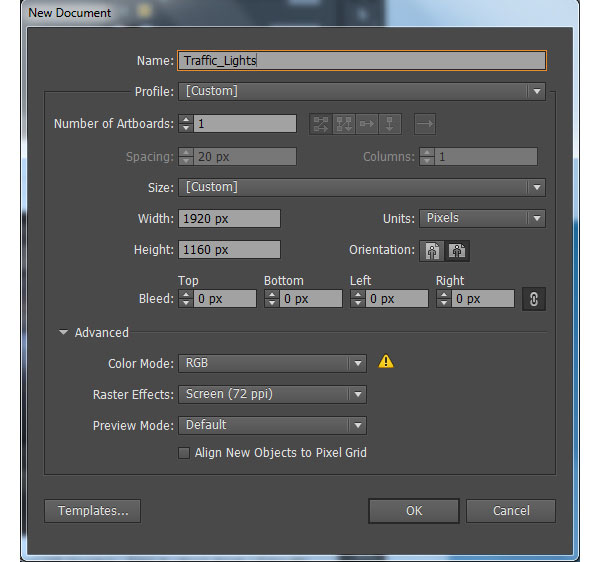Image resolution: width=600 pixels, height=562 pixels.
Task: Click the Bottom bleed value field
Action: (x=311, y=298)
